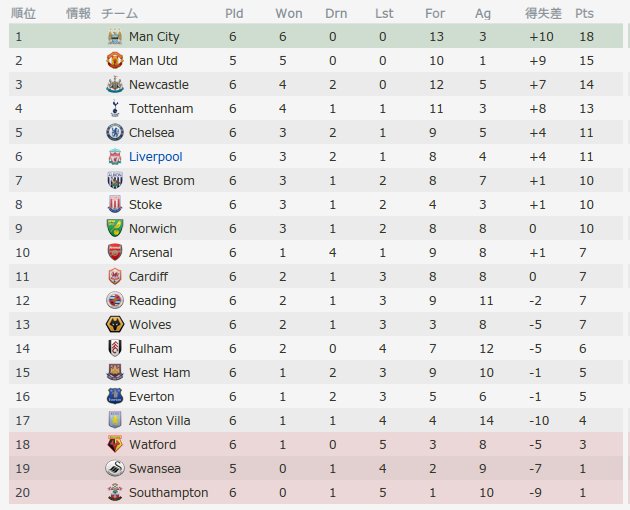This screenshot has width=630, height=510.
Task: Click the Wolves club crest
Action: pyautogui.click(x=115, y=324)
